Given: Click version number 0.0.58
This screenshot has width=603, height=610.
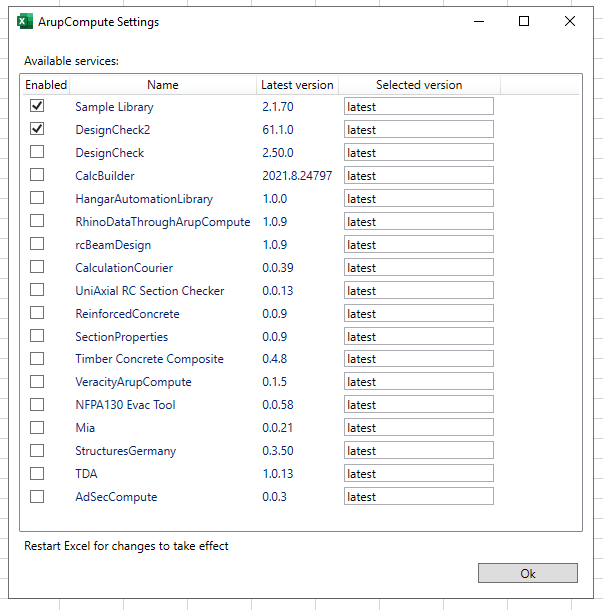Looking at the screenshot, I should pyautogui.click(x=278, y=405).
